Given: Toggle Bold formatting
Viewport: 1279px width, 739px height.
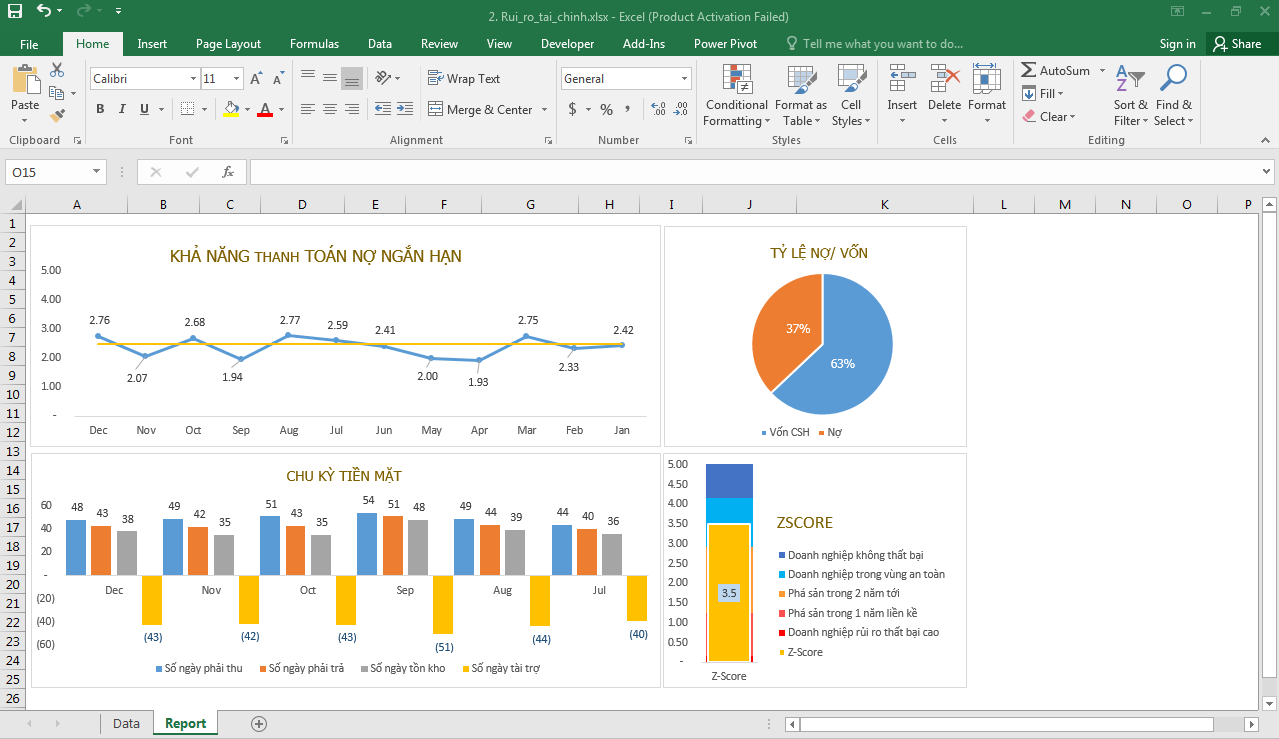Looking at the screenshot, I should point(100,109).
